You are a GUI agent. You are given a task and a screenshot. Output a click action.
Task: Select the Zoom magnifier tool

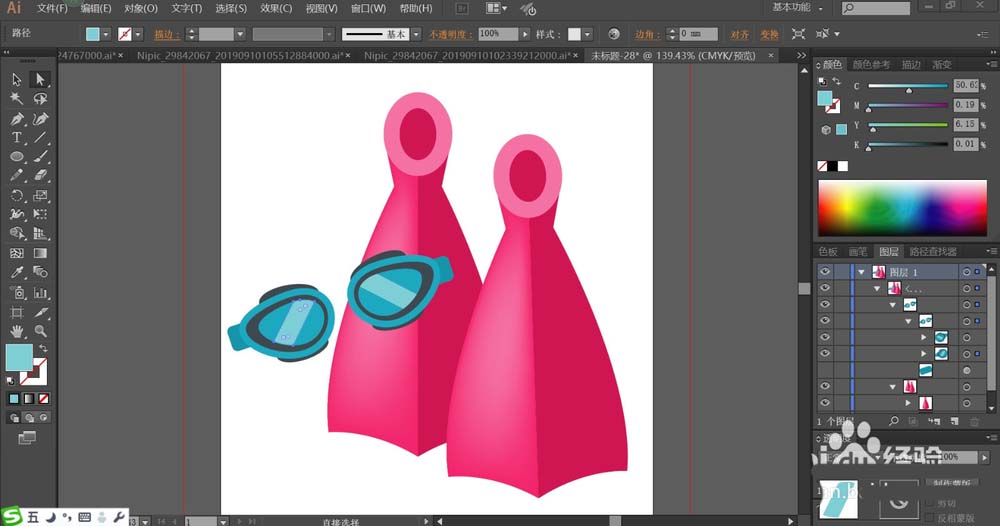point(40,332)
